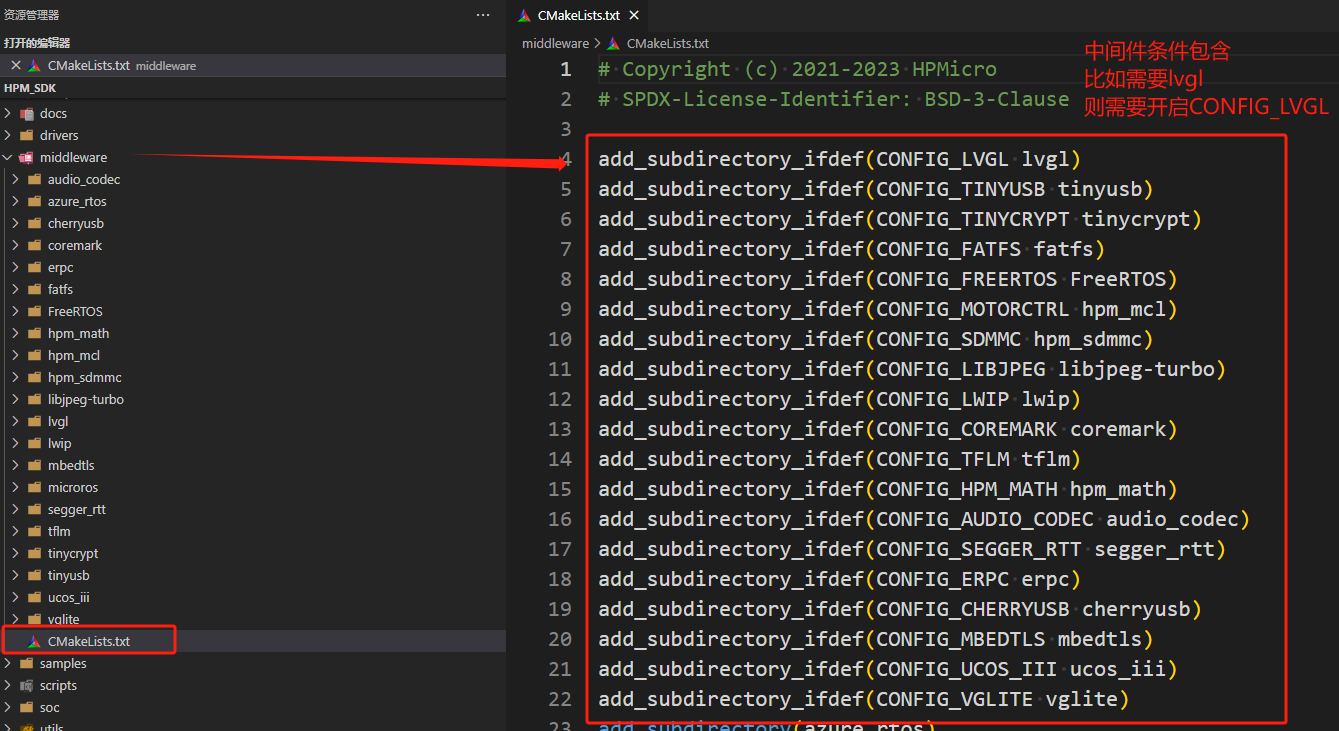The image size is (1339, 731).
Task: Click the samples folder icon
Action: (27, 663)
